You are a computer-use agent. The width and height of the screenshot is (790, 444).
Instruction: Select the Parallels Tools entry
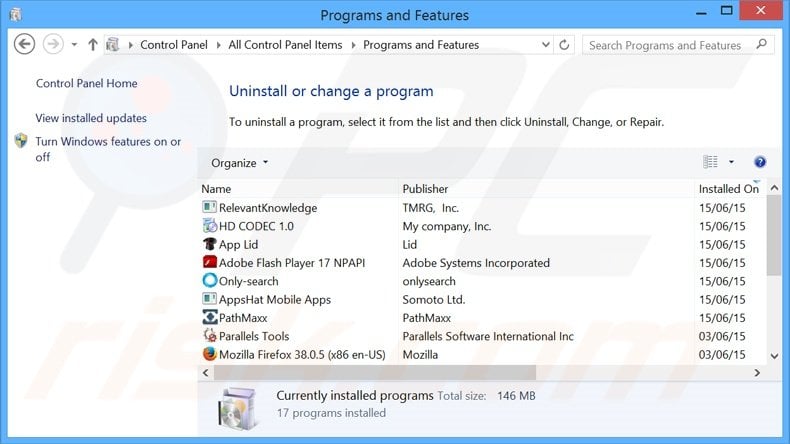pos(254,336)
